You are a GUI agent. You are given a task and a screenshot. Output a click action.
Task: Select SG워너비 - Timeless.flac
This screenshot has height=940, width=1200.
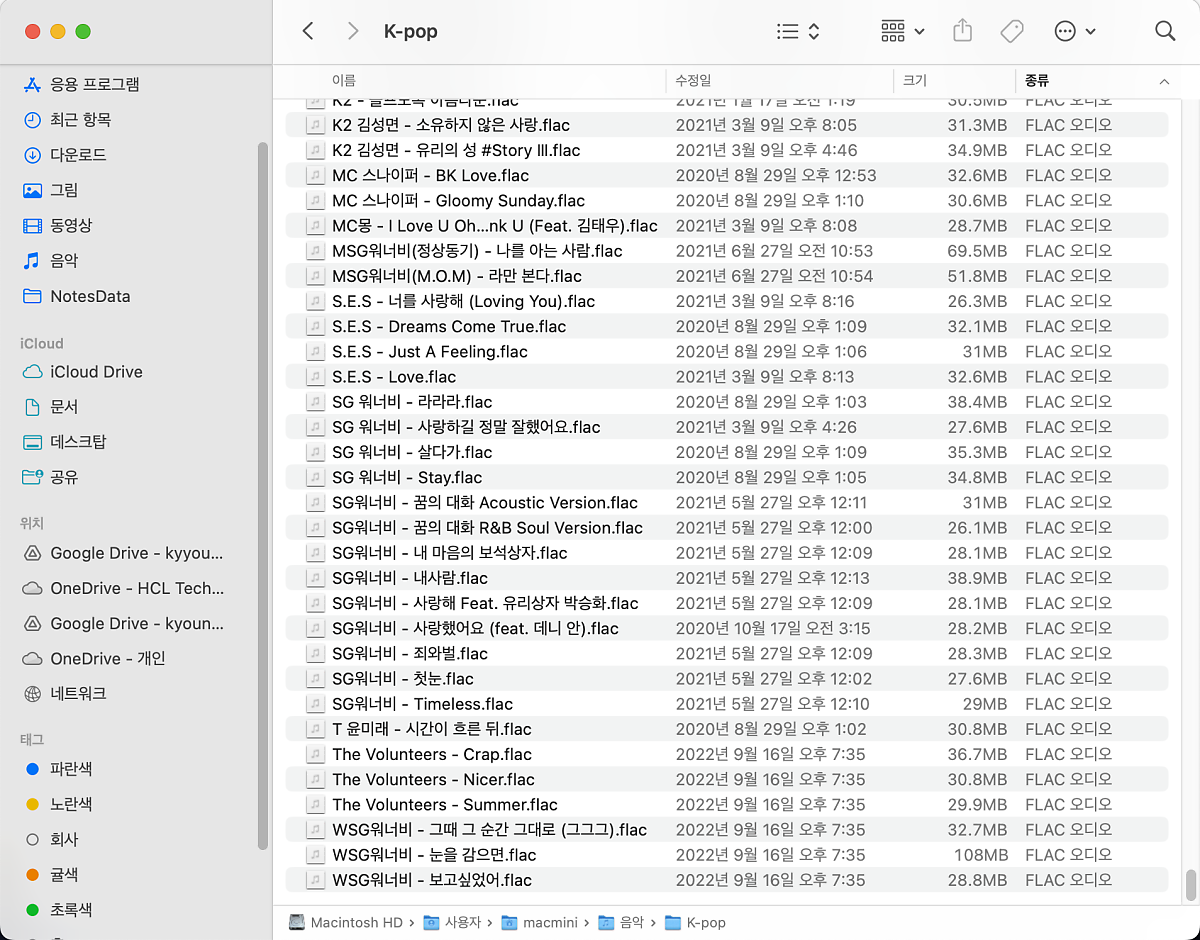[x=726, y=704]
